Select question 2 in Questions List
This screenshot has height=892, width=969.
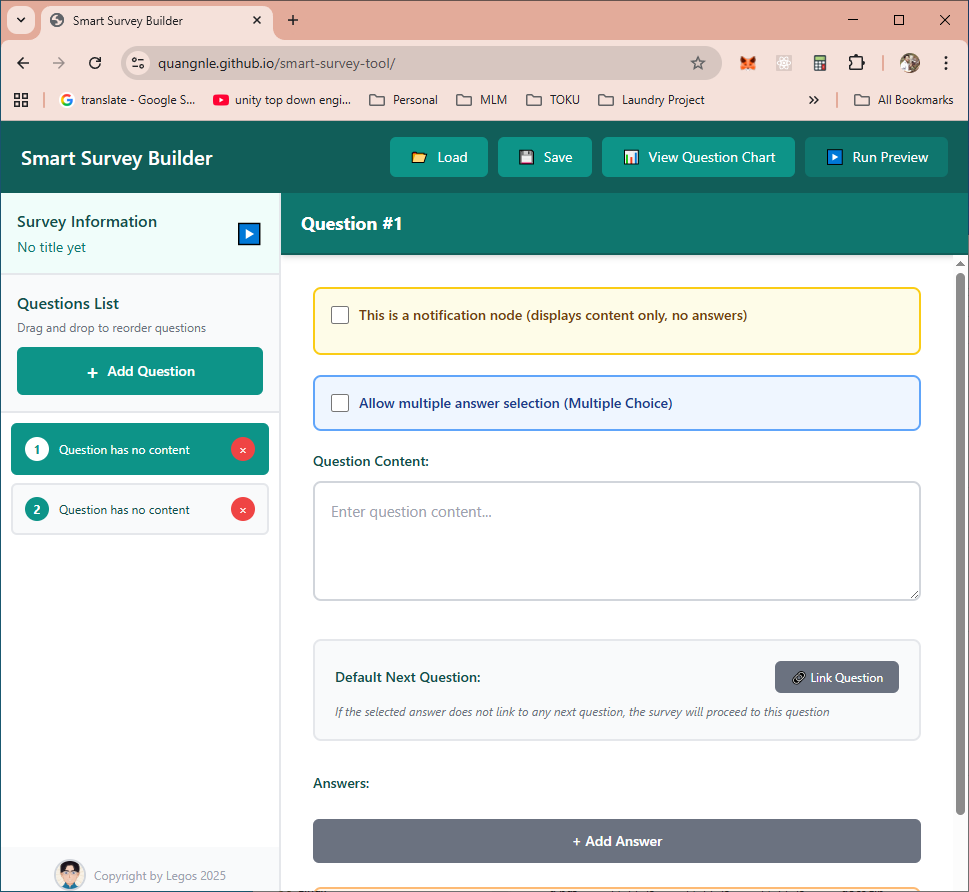click(x=125, y=510)
